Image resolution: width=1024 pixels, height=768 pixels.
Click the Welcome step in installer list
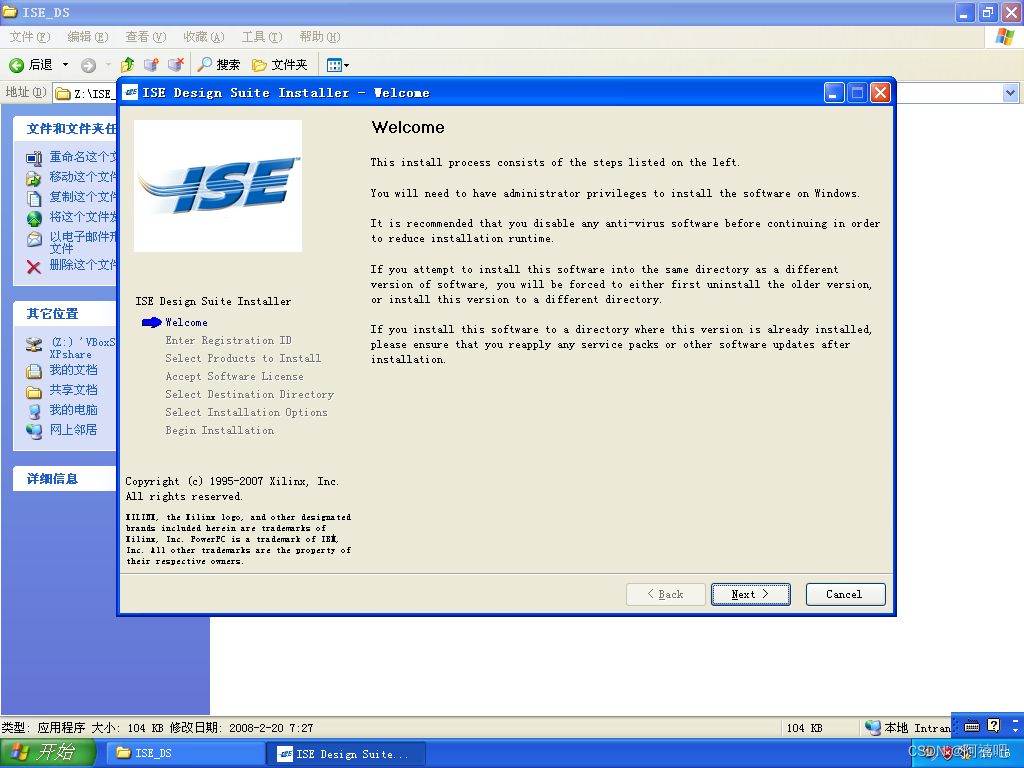(186, 323)
